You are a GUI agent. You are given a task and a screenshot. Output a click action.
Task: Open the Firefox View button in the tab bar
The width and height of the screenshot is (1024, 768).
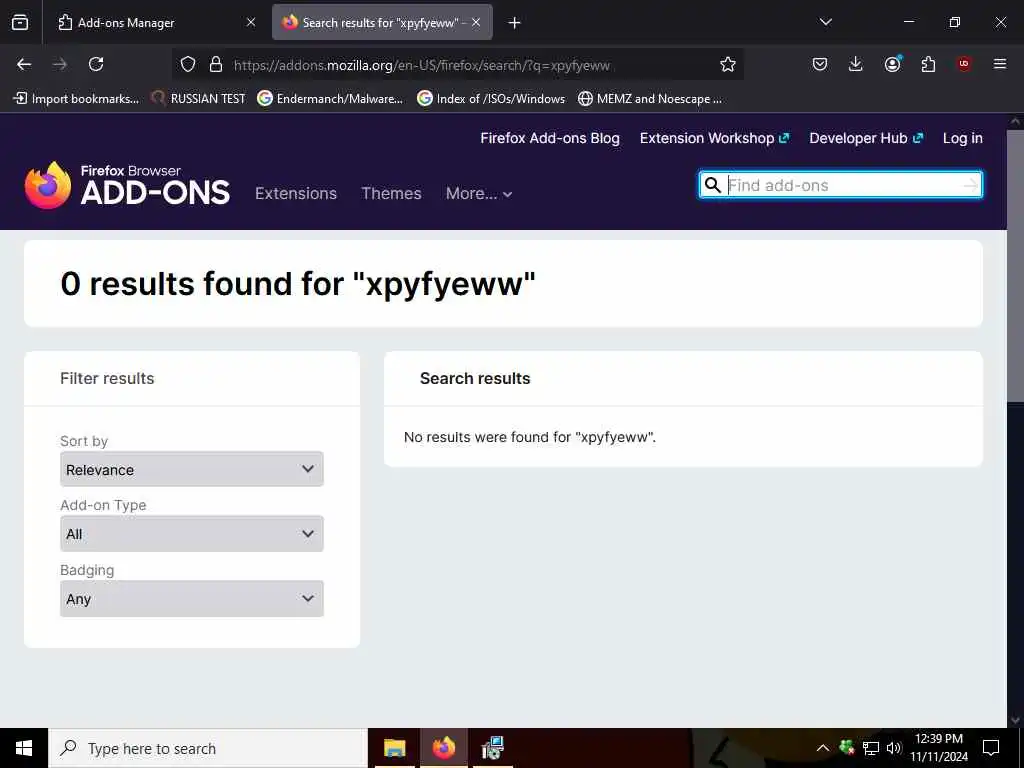(x=20, y=22)
